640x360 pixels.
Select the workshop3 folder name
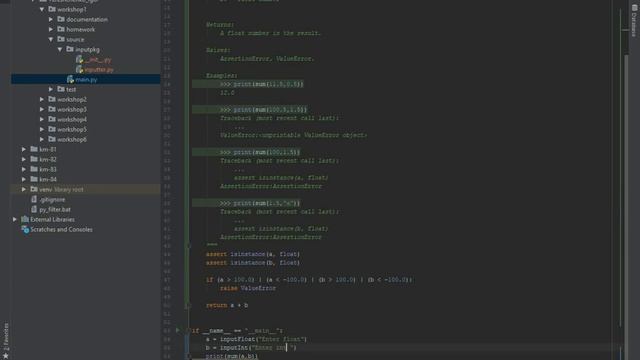[x=72, y=109]
